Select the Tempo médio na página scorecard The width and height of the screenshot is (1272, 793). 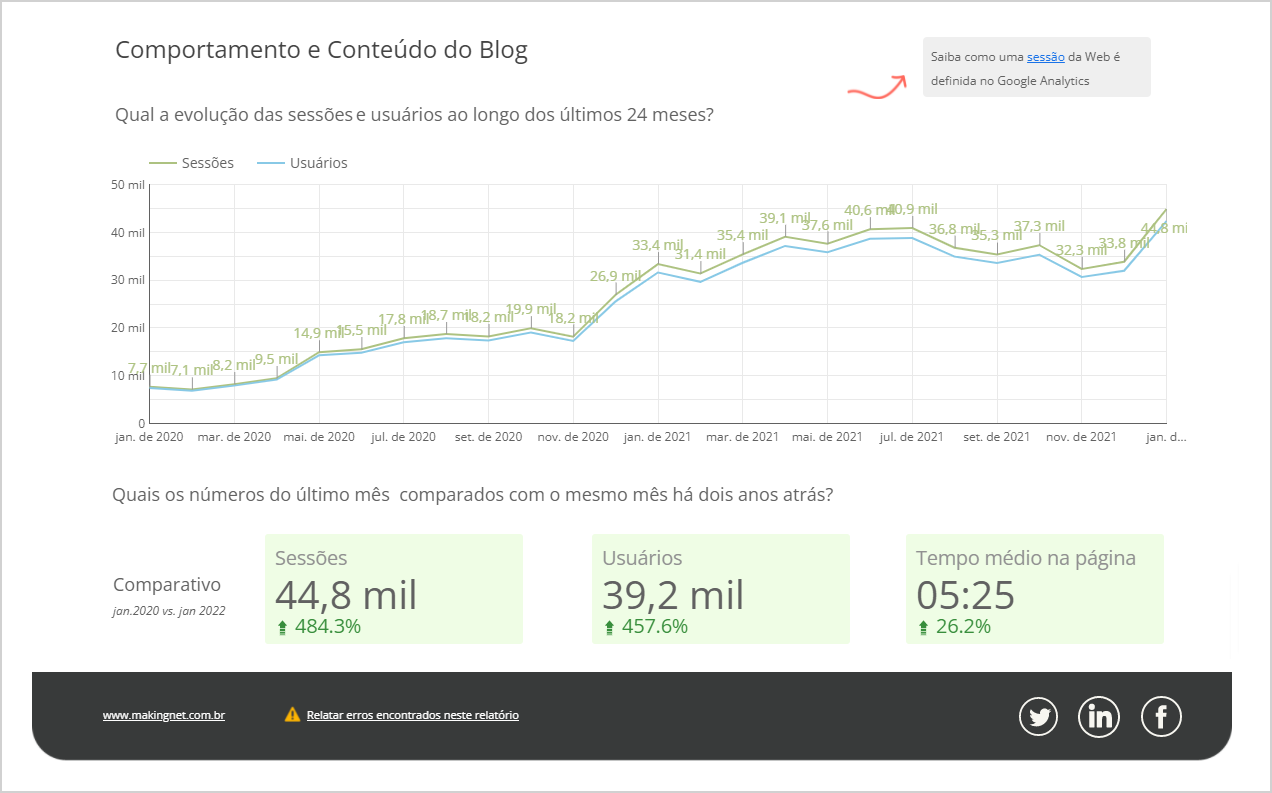[1034, 588]
